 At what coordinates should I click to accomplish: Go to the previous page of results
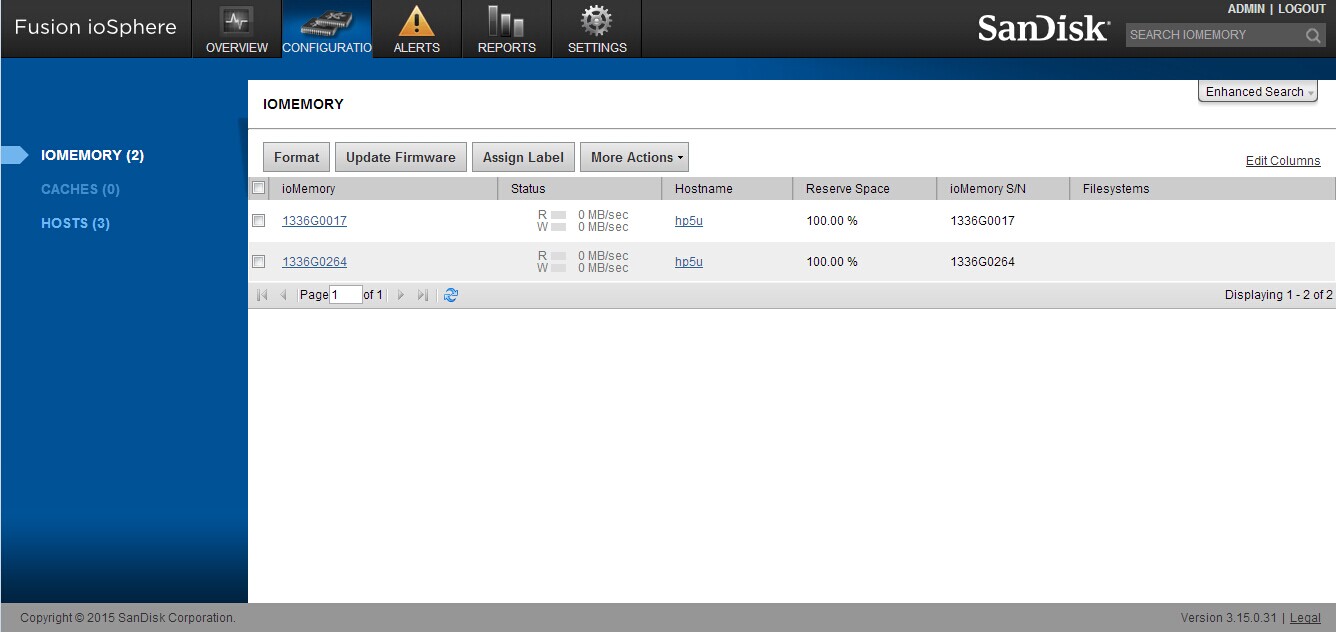283,295
